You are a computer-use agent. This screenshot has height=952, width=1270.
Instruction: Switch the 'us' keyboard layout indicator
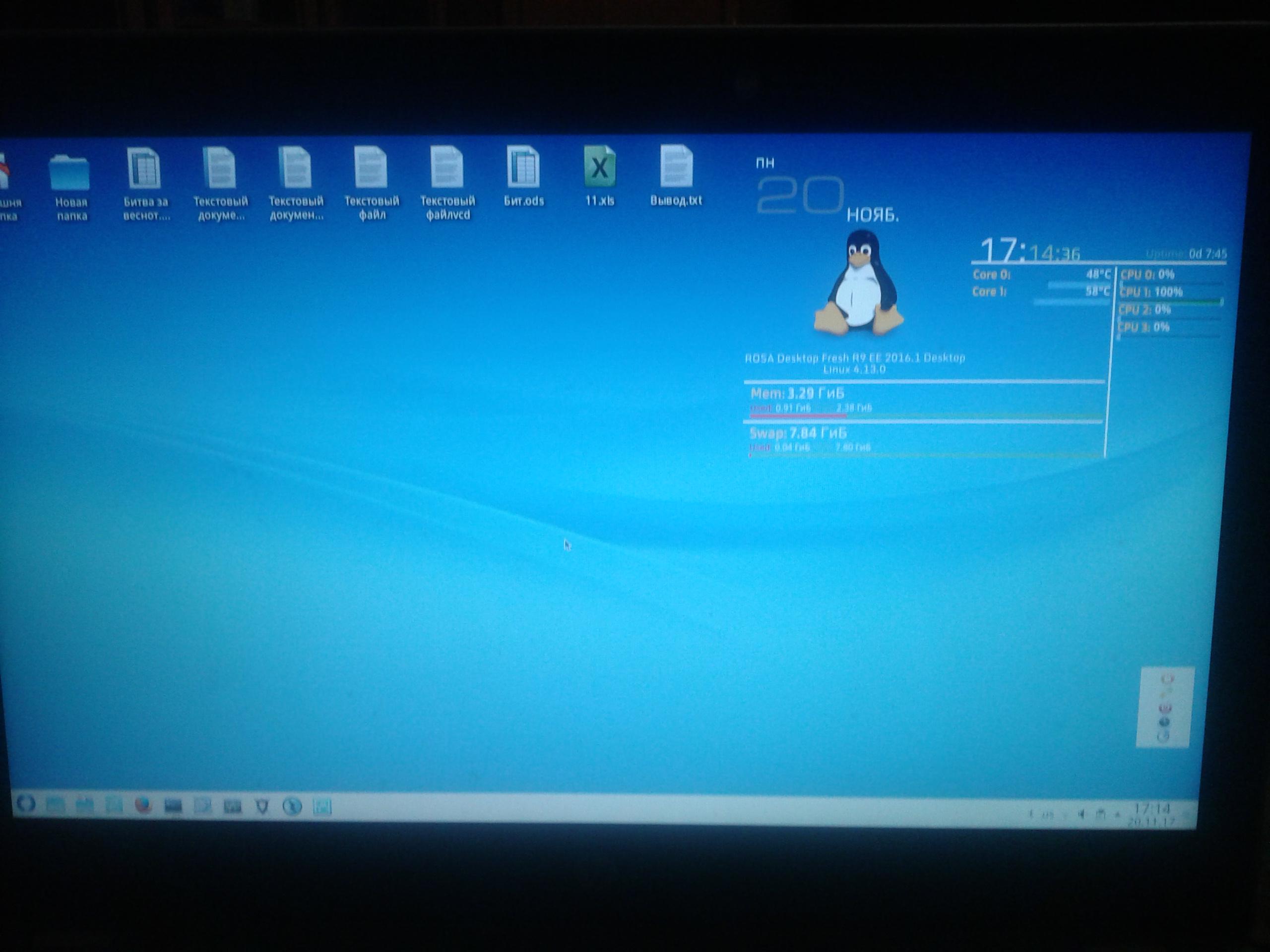(x=1048, y=814)
